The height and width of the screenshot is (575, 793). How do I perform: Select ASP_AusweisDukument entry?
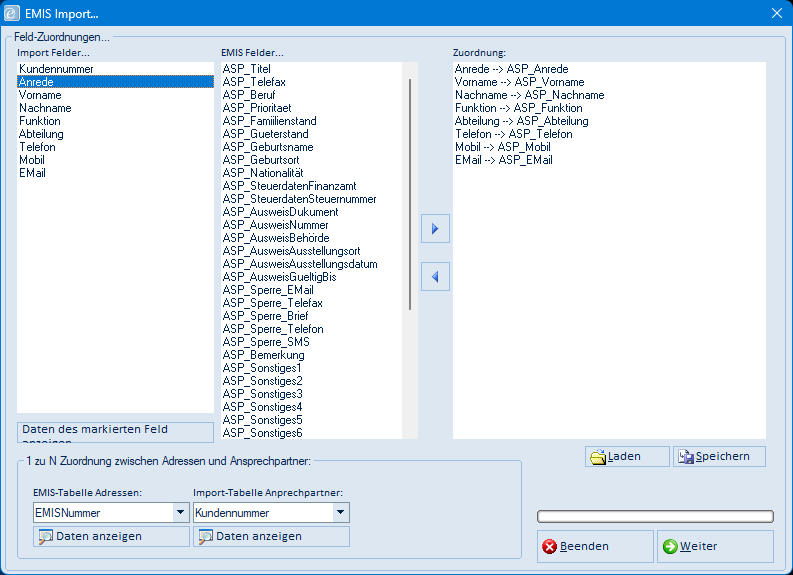pos(312,212)
